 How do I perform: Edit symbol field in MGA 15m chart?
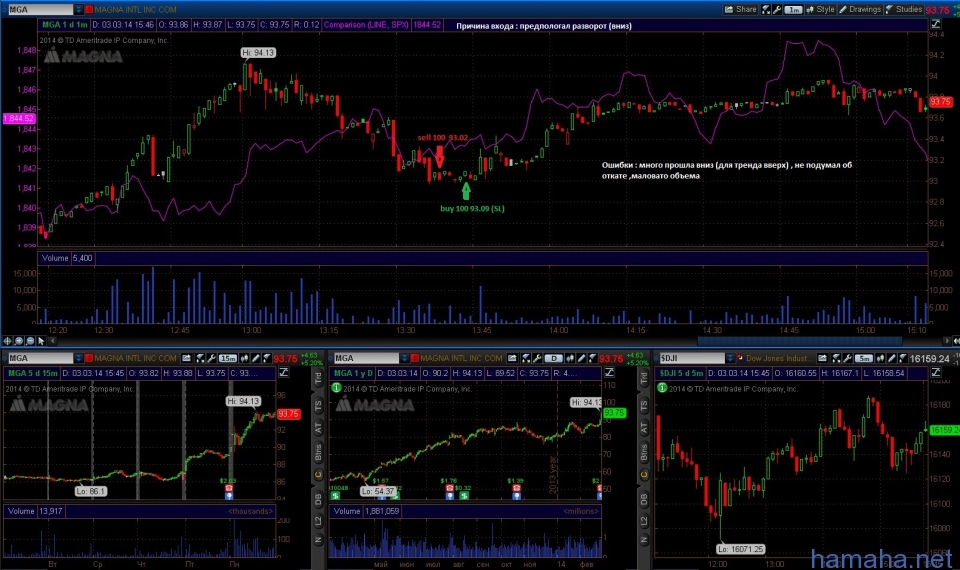[x=39, y=358]
